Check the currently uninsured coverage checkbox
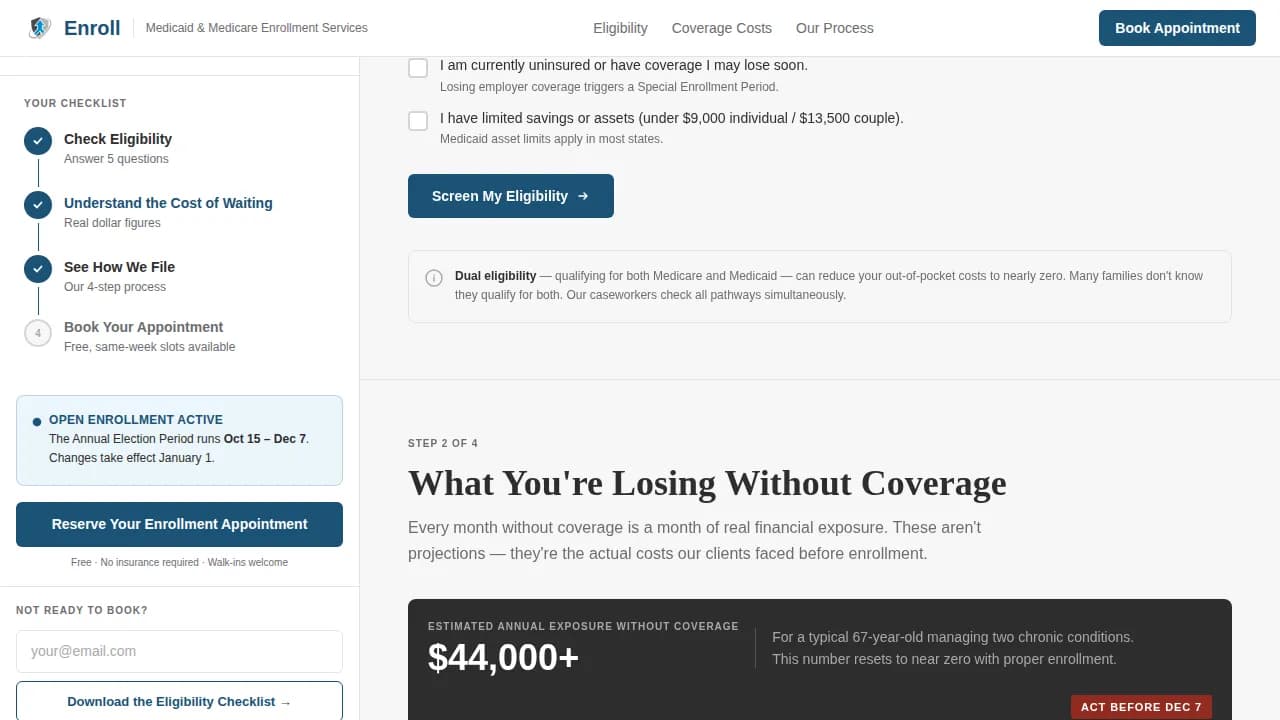1280x720 pixels. (x=418, y=68)
